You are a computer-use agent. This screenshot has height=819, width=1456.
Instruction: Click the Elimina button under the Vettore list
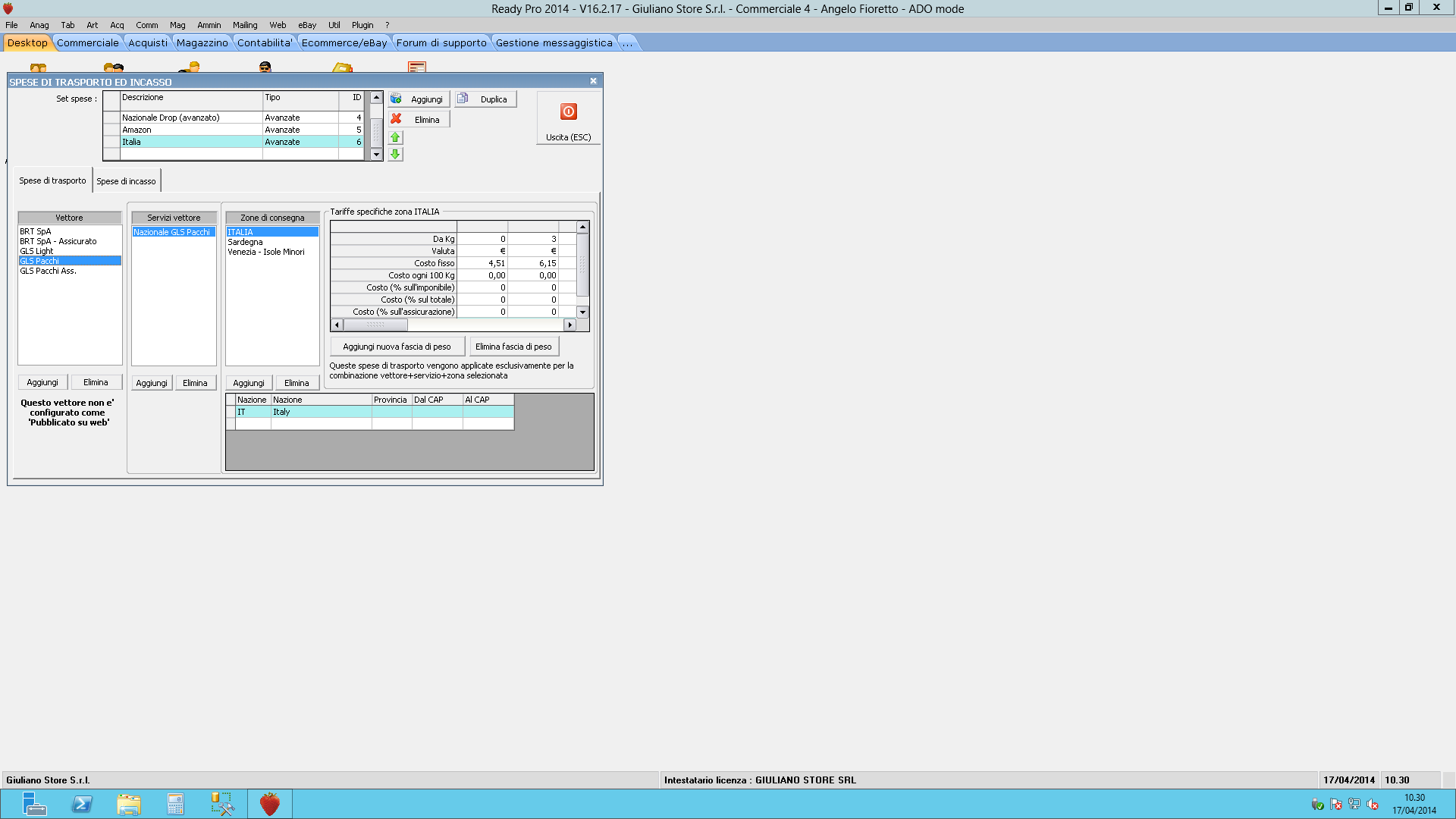click(96, 382)
